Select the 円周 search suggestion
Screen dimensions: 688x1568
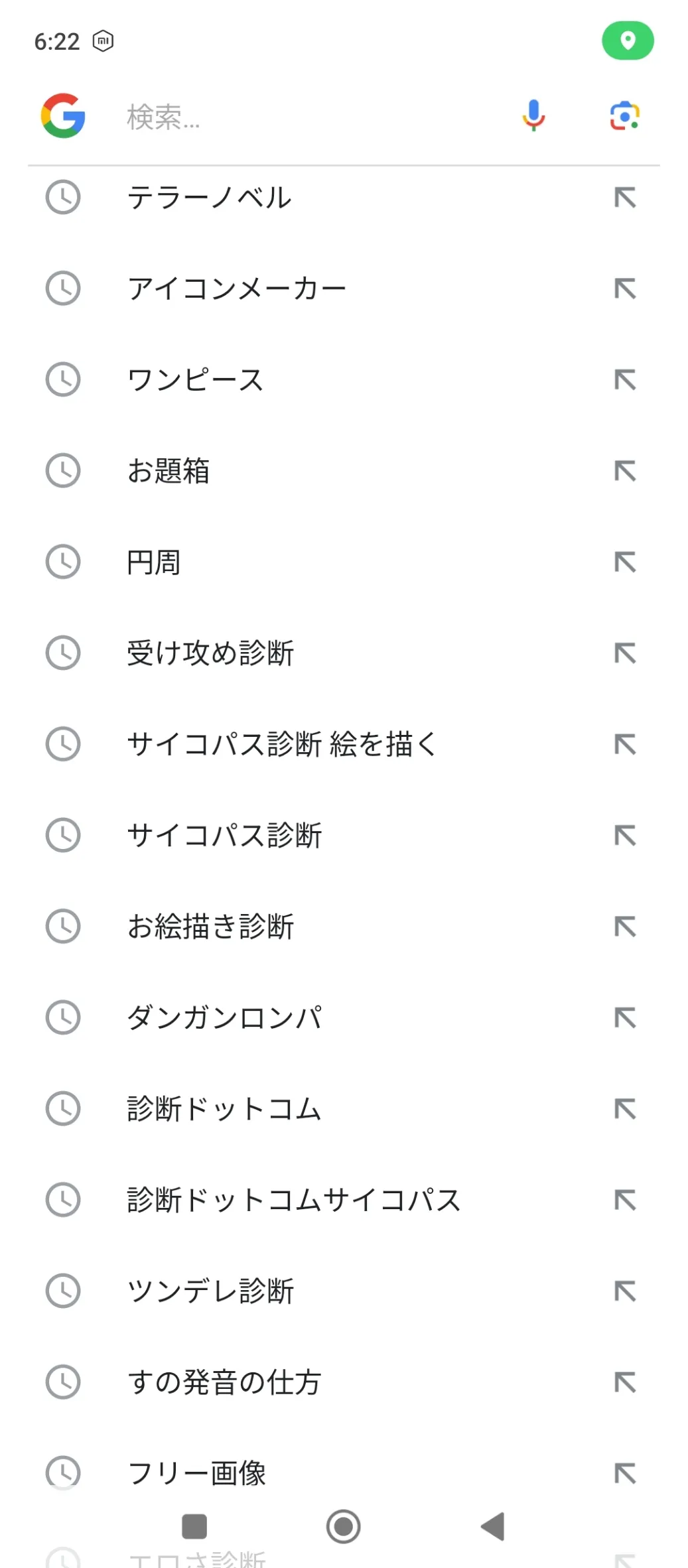tap(154, 562)
